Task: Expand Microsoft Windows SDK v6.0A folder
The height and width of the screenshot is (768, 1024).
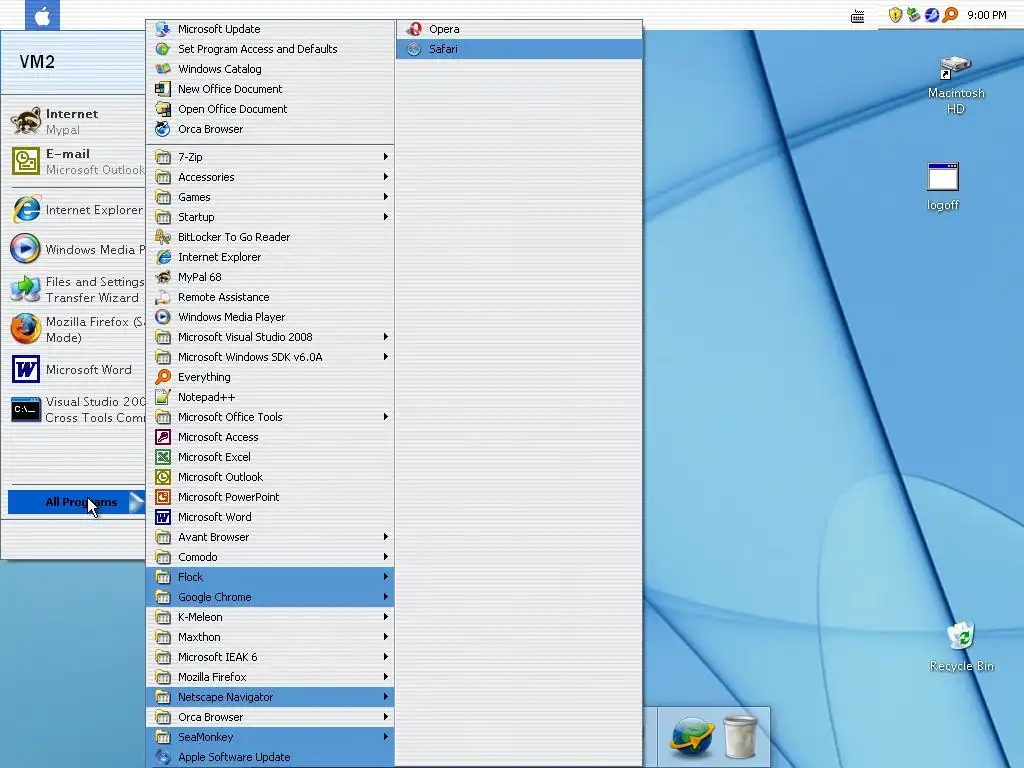Action: tap(270, 357)
